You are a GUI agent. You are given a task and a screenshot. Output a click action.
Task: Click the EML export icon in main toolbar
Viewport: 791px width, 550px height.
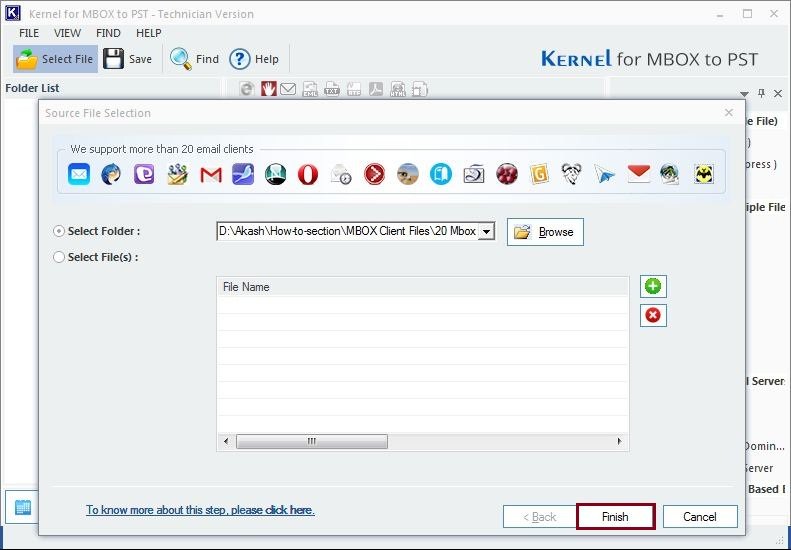coord(310,89)
